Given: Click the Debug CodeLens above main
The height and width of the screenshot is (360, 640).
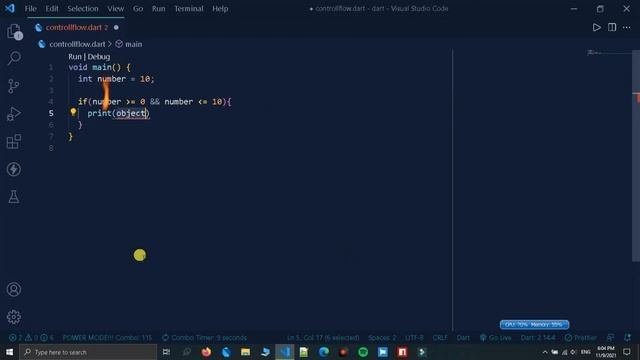Looking at the screenshot, I should [x=99, y=57].
